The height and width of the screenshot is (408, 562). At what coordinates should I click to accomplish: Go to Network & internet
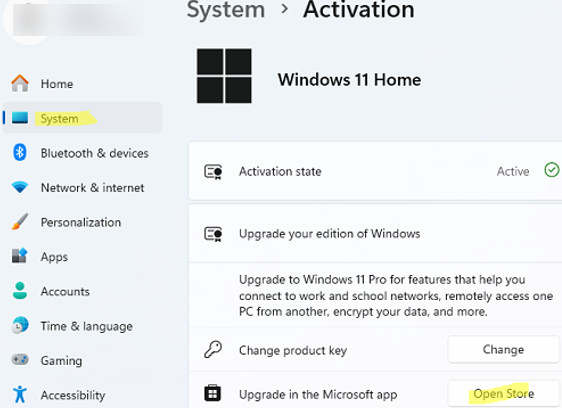coord(82,187)
